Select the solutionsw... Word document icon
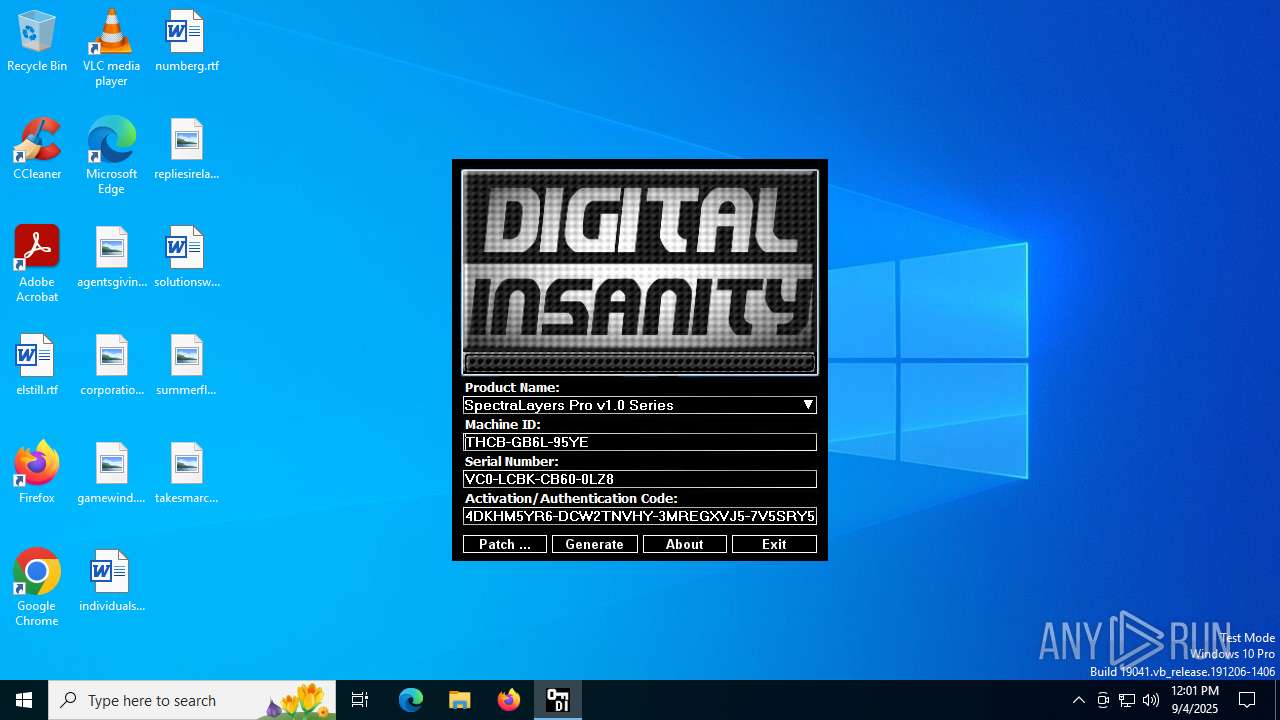 186,258
